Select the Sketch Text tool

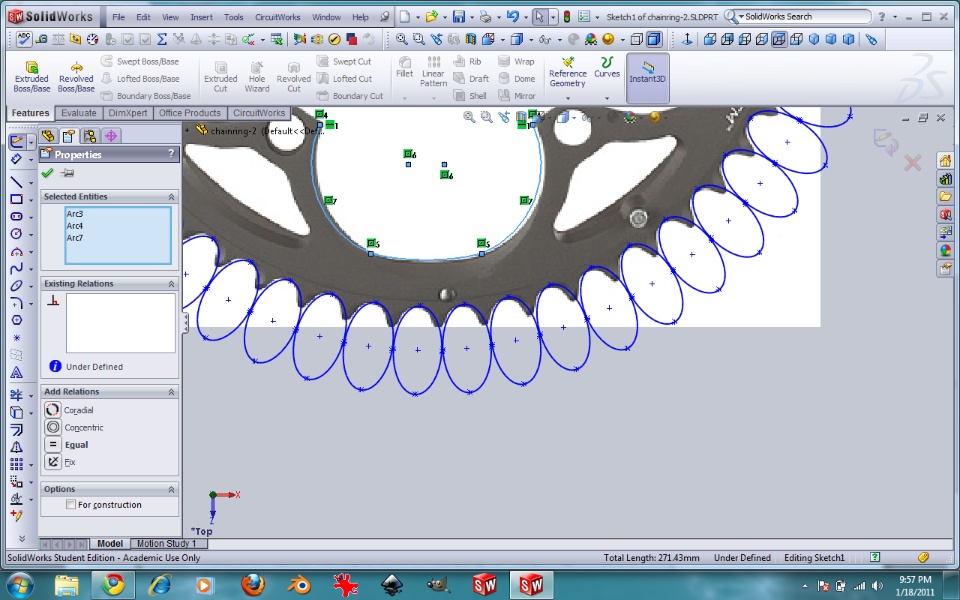(17, 372)
